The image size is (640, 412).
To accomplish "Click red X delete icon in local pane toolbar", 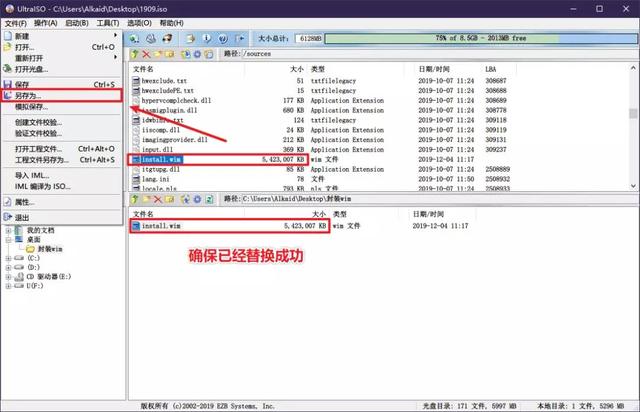I will 158,199.
